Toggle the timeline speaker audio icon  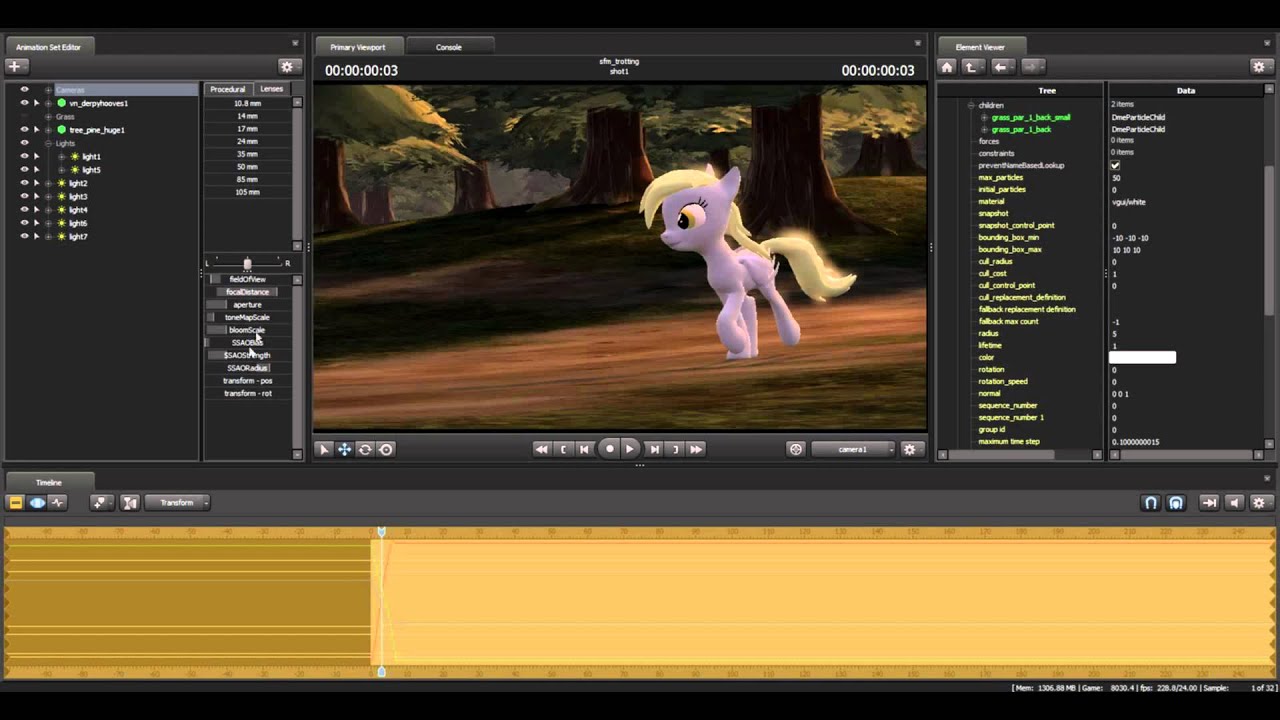(x=1234, y=503)
